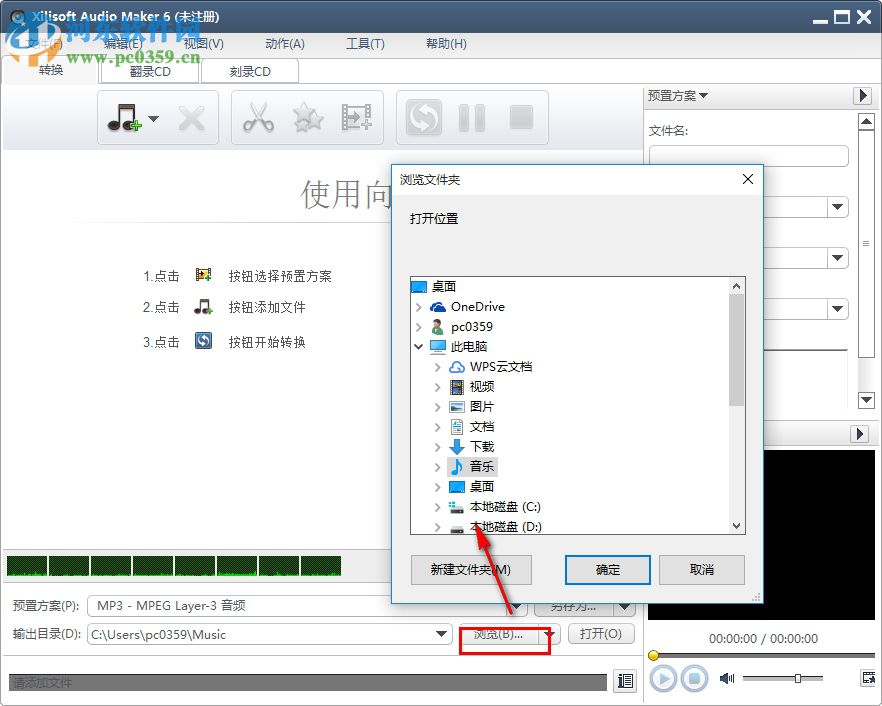Open the output directory dropdown

(440, 634)
